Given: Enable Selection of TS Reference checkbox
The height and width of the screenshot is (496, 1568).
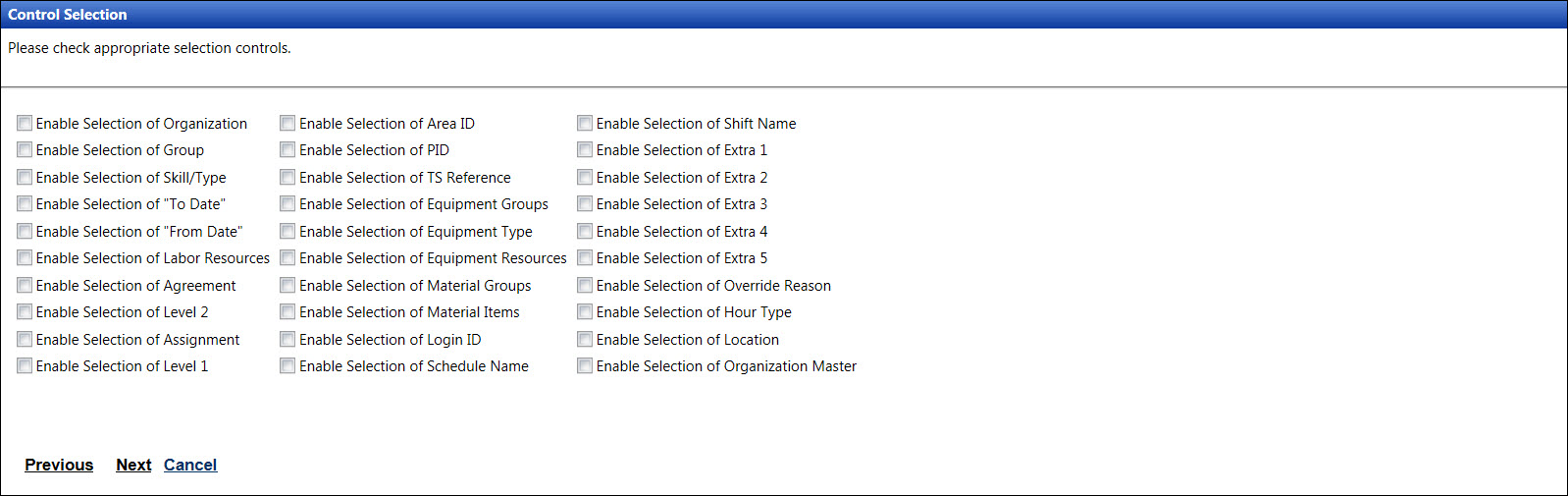Looking at the screenshot, I should (287, 178).
